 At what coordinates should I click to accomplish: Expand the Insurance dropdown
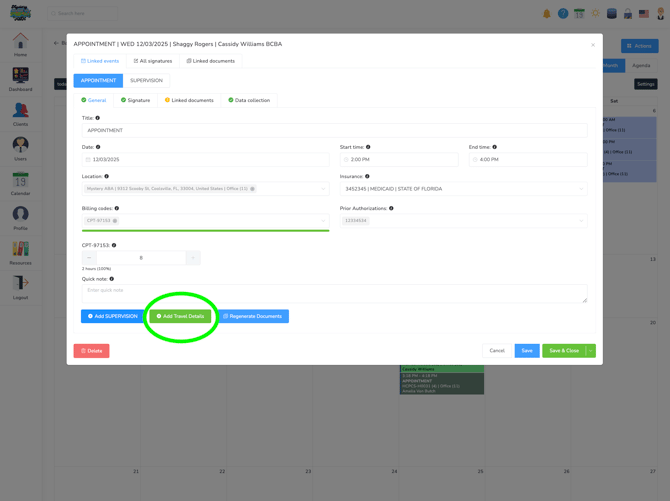[581, 189]
